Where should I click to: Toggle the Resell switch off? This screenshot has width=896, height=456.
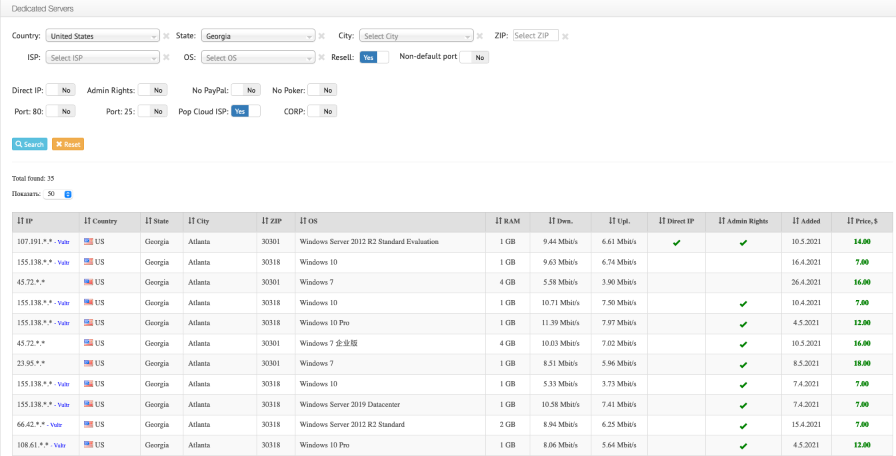pos(374,57)
